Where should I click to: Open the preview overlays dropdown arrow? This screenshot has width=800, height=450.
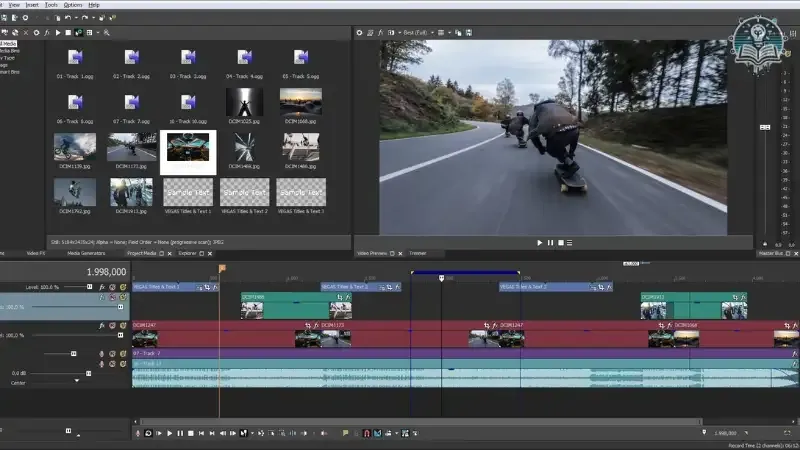point(449,33)
